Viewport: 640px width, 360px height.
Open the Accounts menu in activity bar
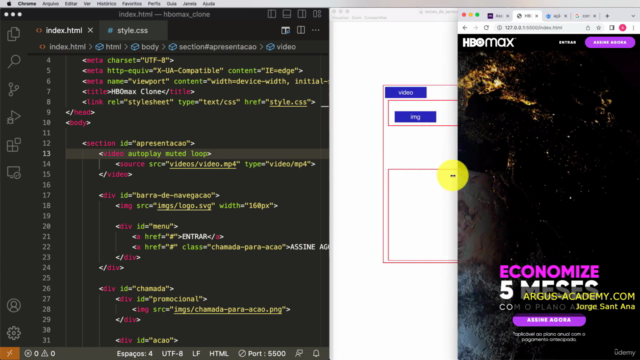coord(13,305)
